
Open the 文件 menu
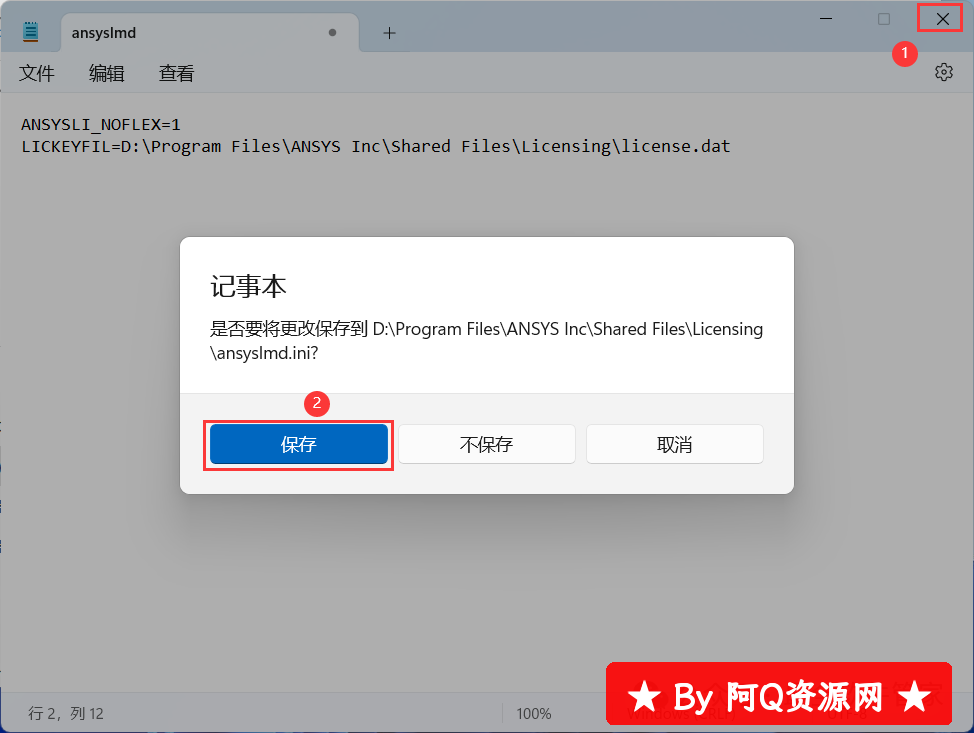pos(37,73)
